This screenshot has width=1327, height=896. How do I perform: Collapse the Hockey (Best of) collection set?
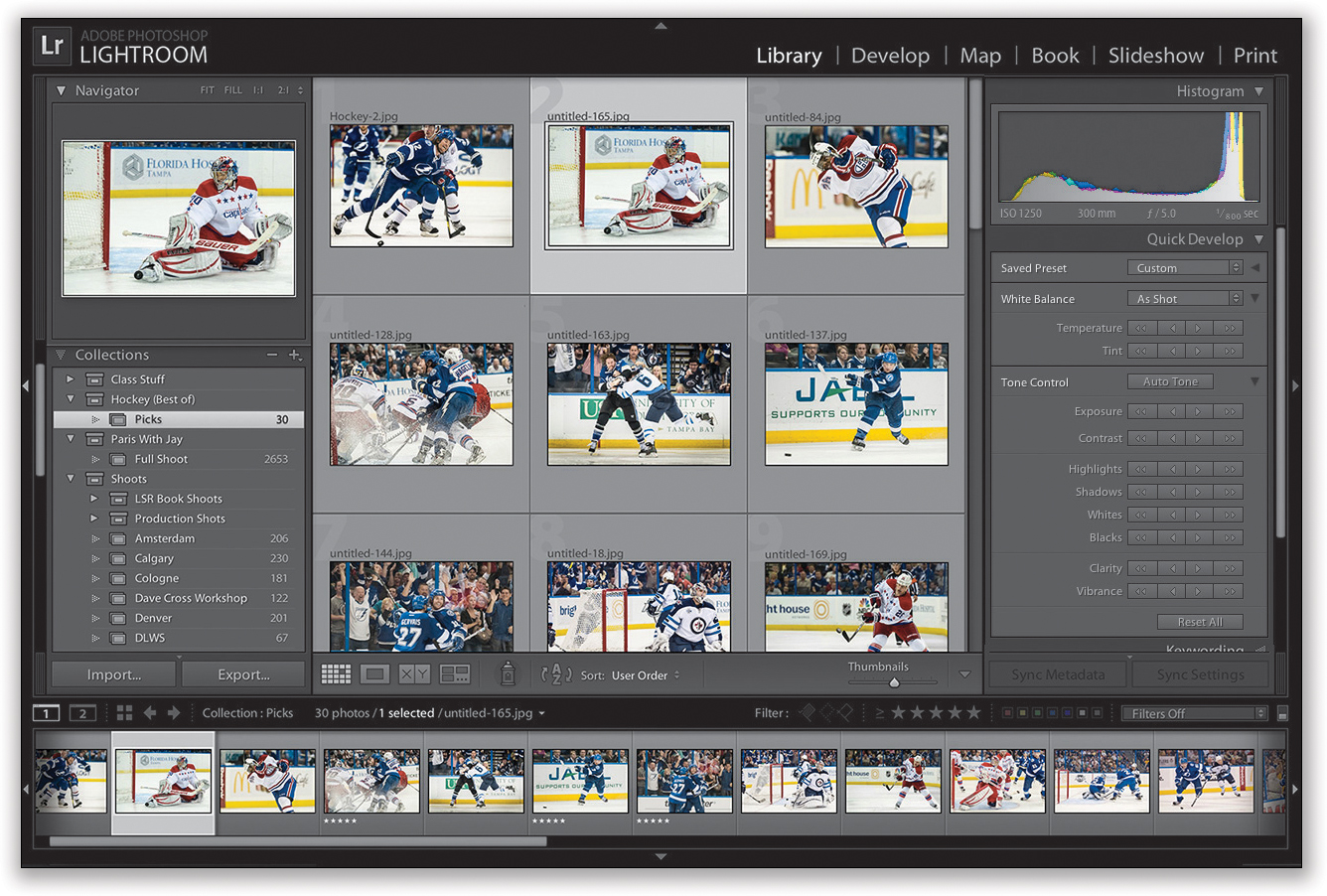[x=71, y=399]
